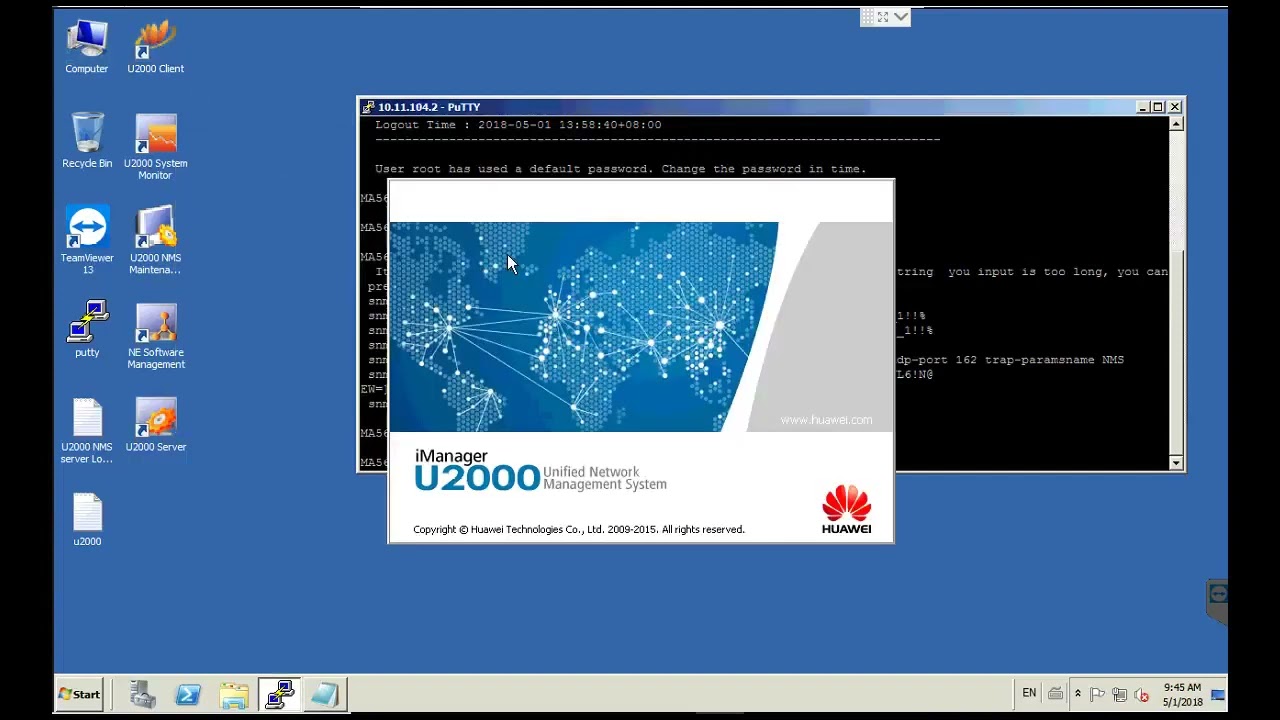Click the Show desktop button
Viewport: 1280px width, 720px height.
[x=1218, y=694]
